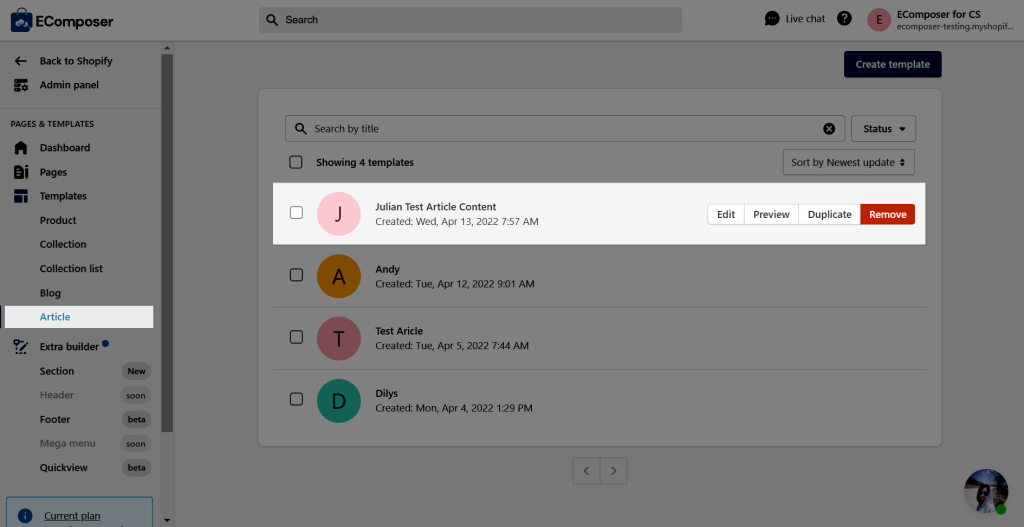1024x527 pixels.
Task: Click the EComposer for CS account avatar
Action: pos(879,20)
